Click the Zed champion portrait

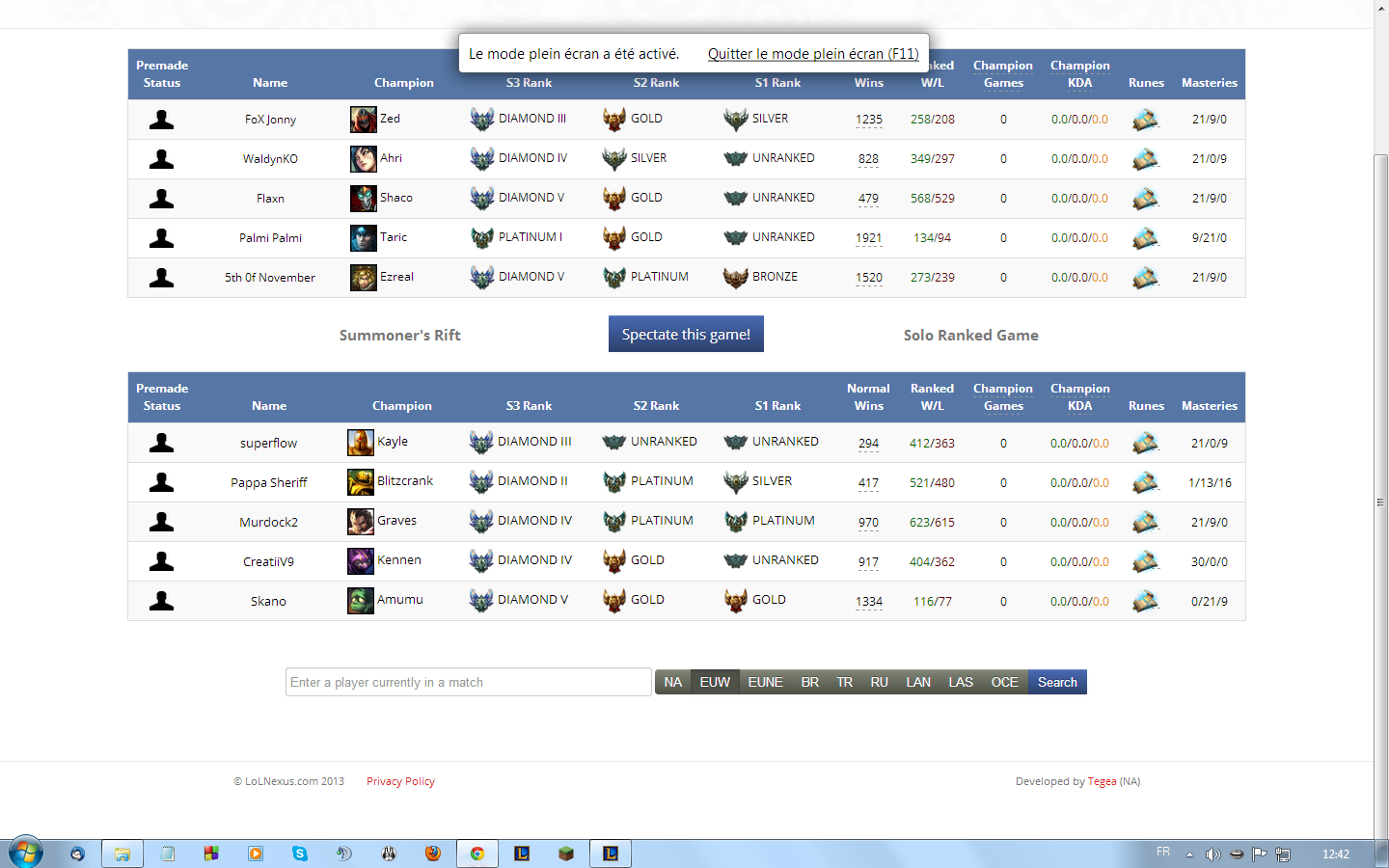[364, 120]
